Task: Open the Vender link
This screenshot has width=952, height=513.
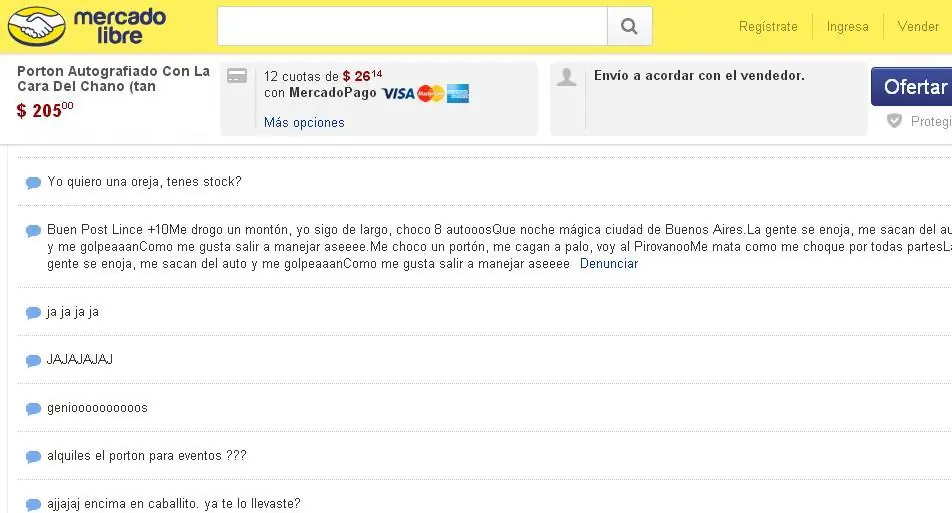Action: (918, 26)
